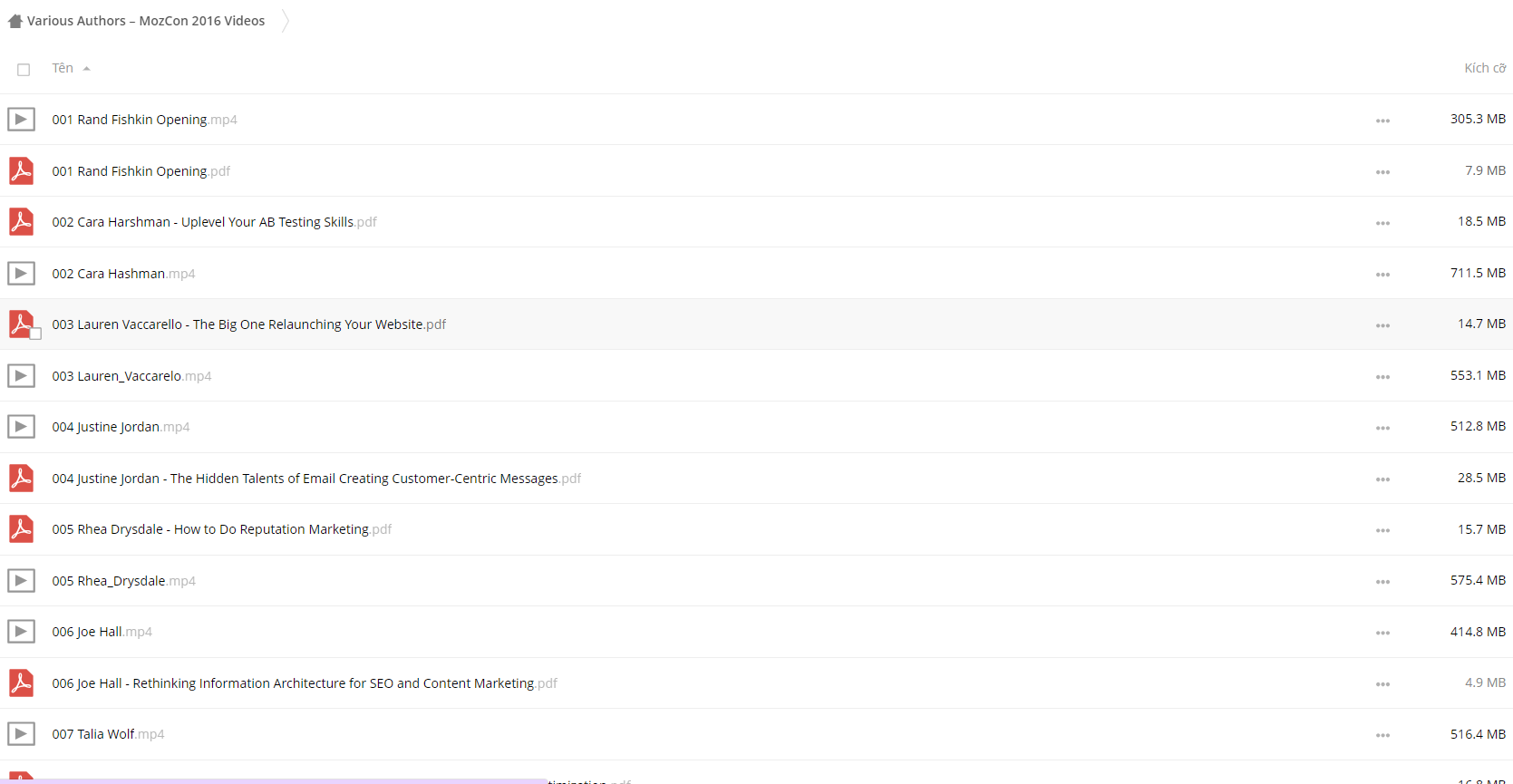Screen dimensions: 1513x784
Task: Click video icon for 003 Lauren_Vaccarelo.mp4
Action: click(22, 375)
